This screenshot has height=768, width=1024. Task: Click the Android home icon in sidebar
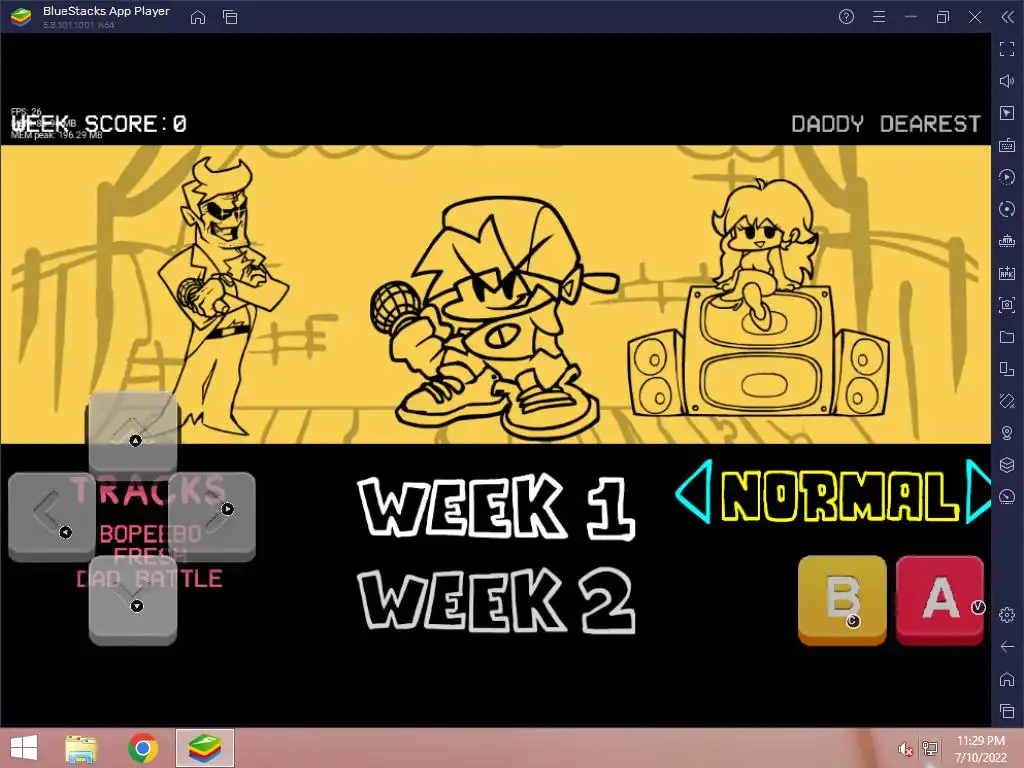pyautogui.click(x=1006, y=679)
